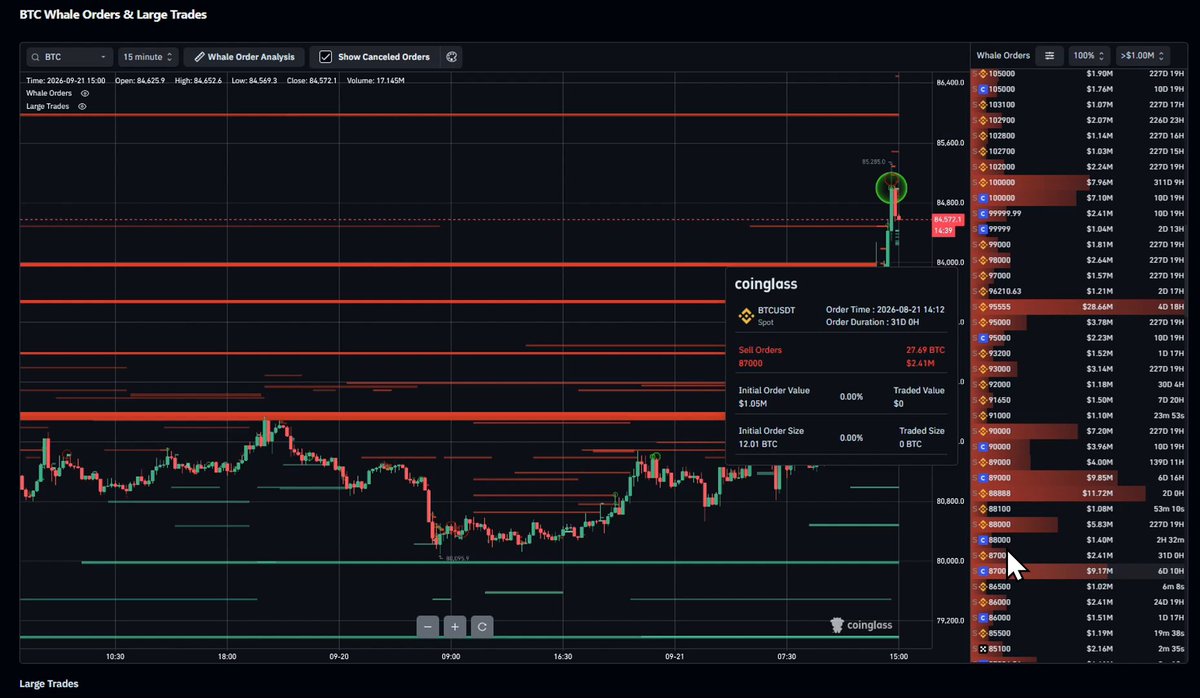Open the >$1.00M order size filter
1200x698 pixels.
(x=1143, y=56)
